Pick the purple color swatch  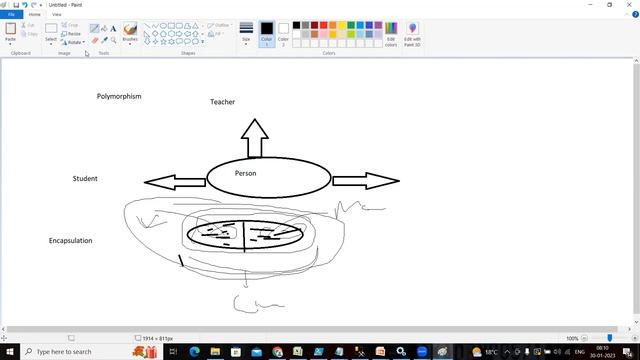(x=378, y=25)
